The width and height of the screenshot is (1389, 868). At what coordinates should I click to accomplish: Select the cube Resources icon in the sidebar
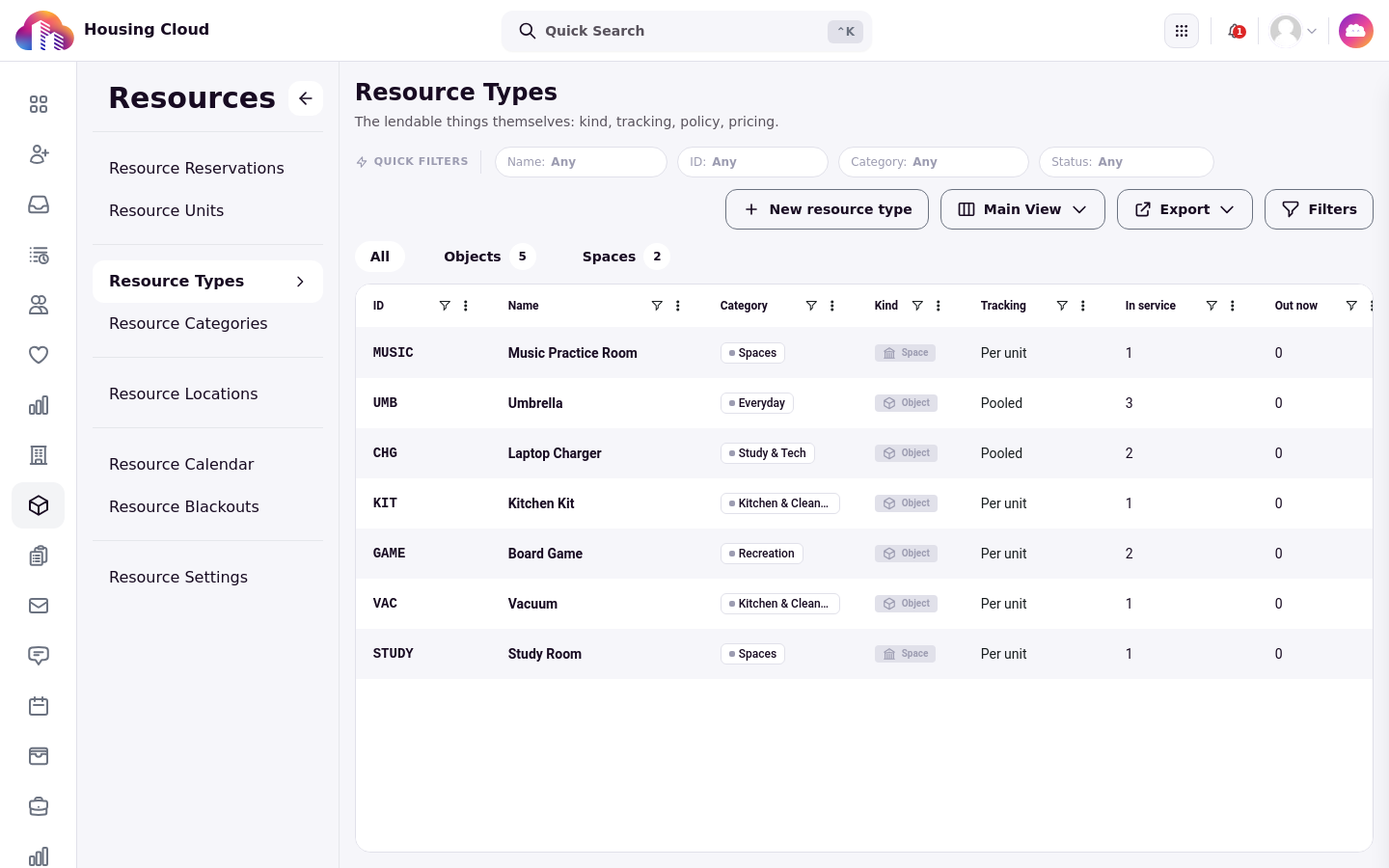39,505
